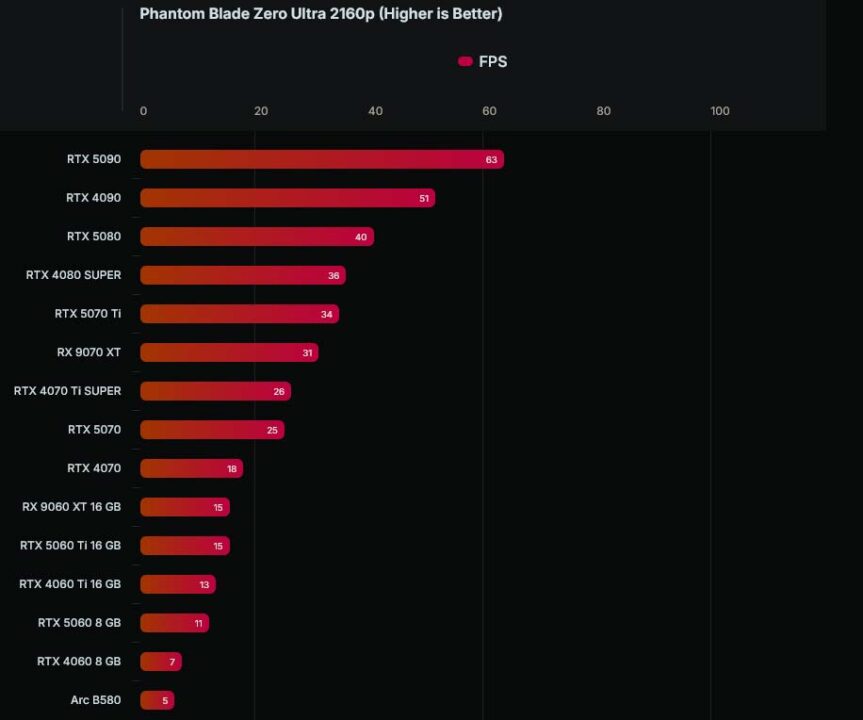The height and width of the screenshot is (720, 863).
Task: Select the RTX 5090 bar
Action: tap(322, 159)
